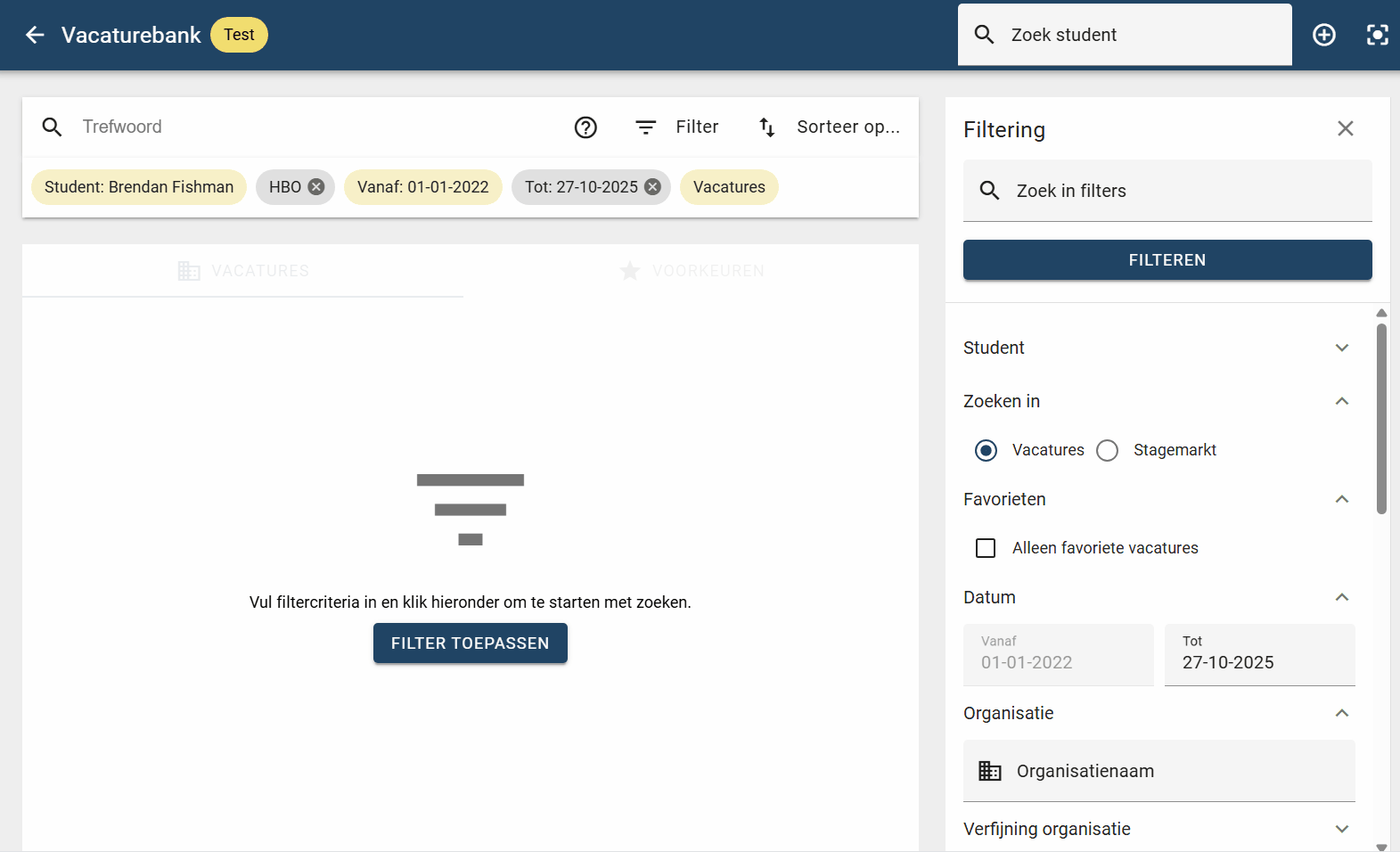Click the Test badge in header
The height and width of the screenshot is (852, 1400).
pyautogui.click(x=239, y=35)
